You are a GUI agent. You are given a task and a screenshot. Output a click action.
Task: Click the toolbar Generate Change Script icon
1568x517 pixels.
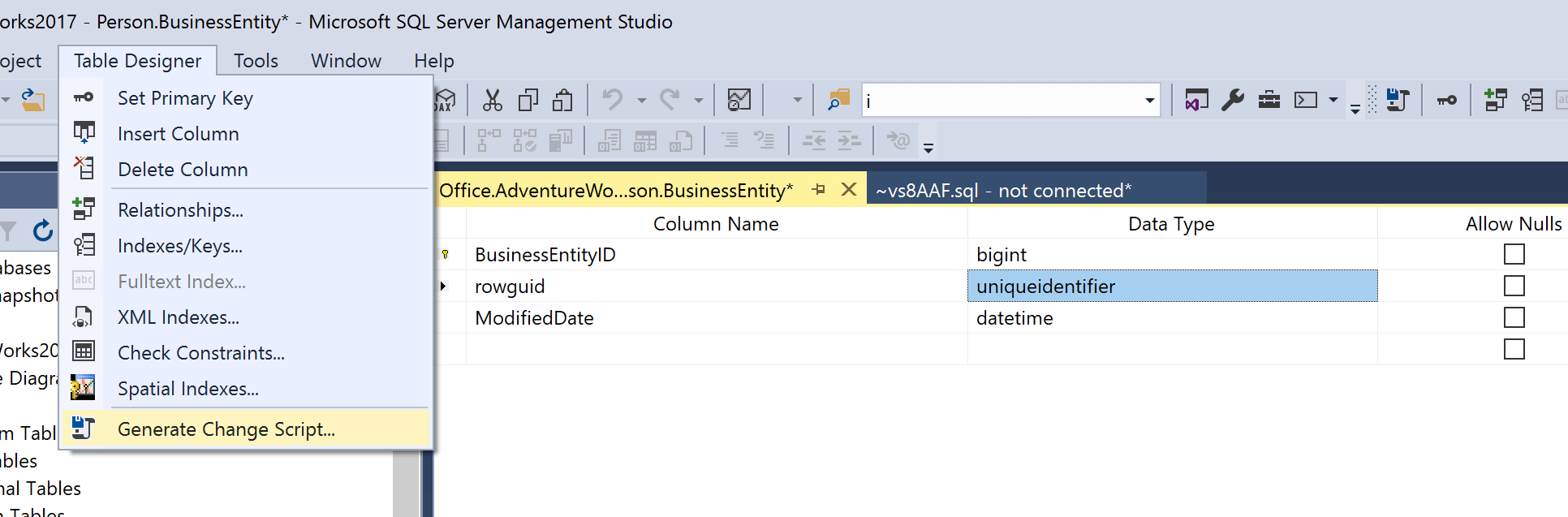(1398, 100)
